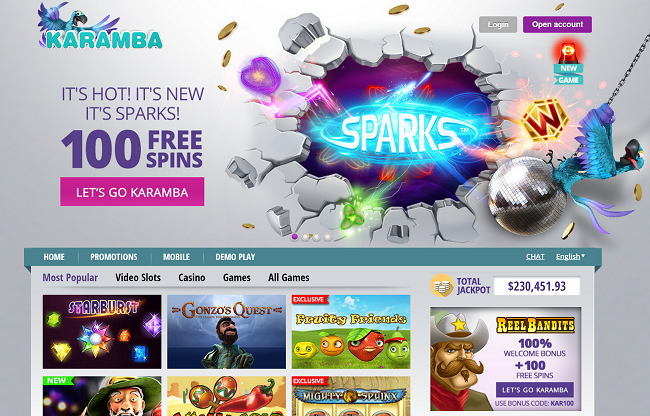650x416 pixels.
Task: Click the Sparks game logo banner
Action: pyautogui.click(x=400, y=131)
